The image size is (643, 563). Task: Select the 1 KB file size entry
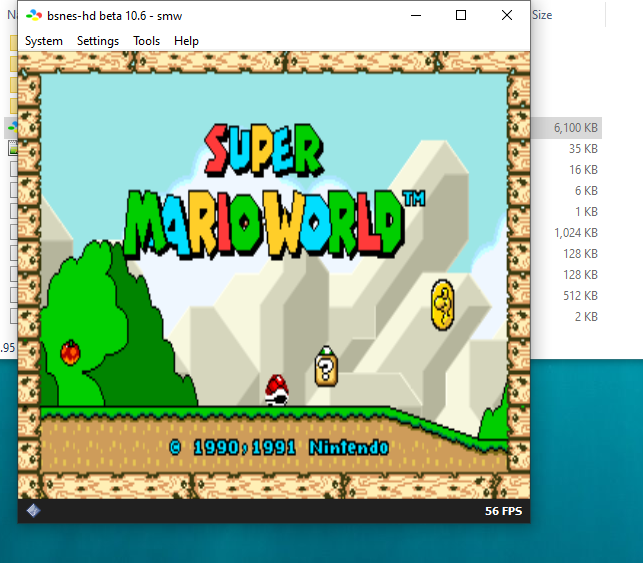[x=586, y=212]
